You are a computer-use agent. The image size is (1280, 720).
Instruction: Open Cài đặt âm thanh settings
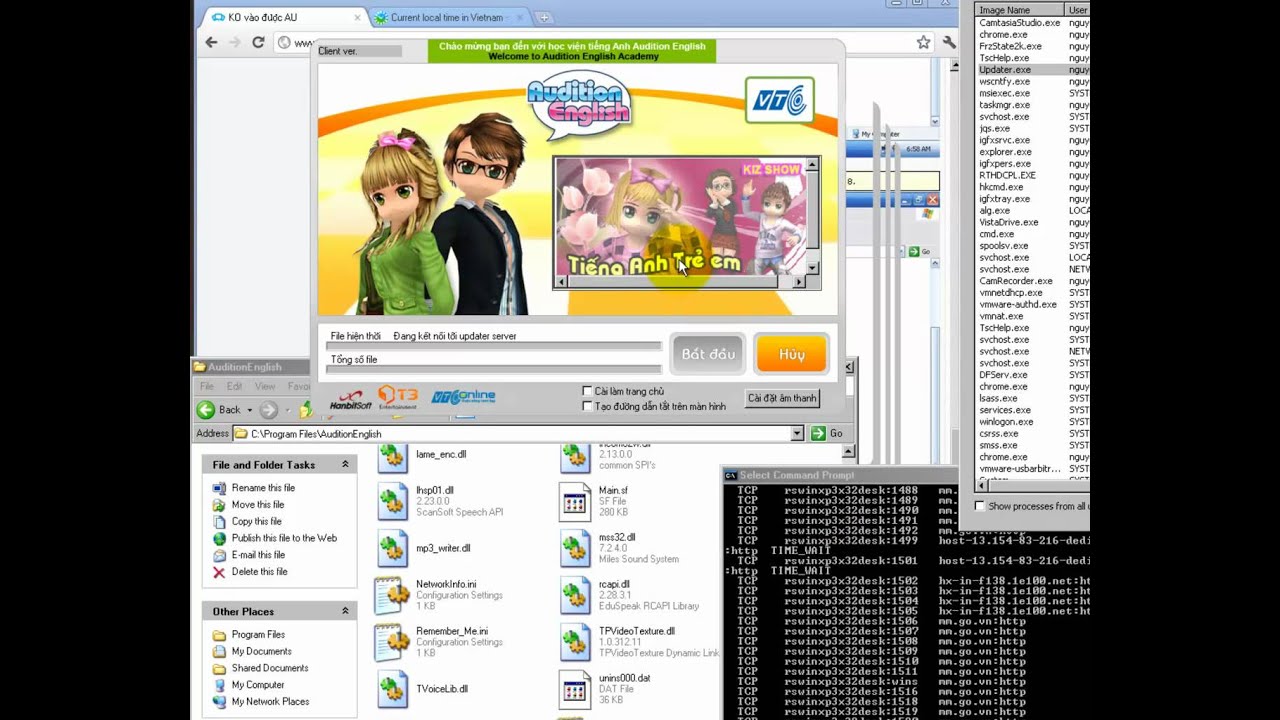[782, 398]
